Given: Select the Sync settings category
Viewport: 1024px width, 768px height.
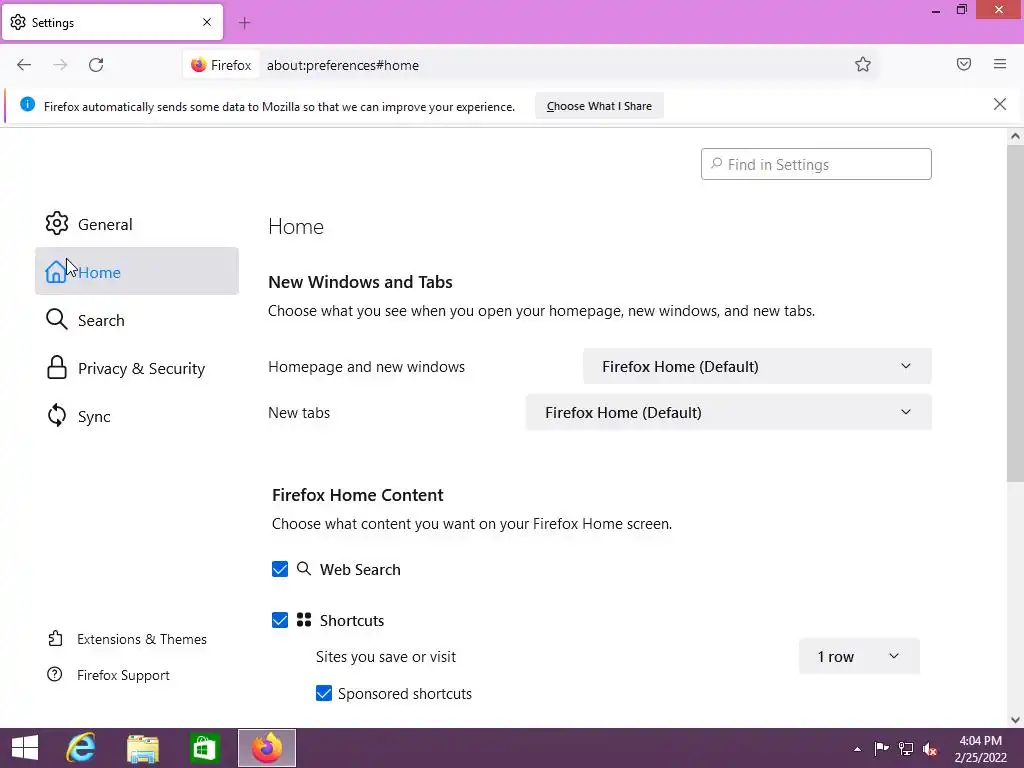Looking at the screenshot, I should (136, 416).
